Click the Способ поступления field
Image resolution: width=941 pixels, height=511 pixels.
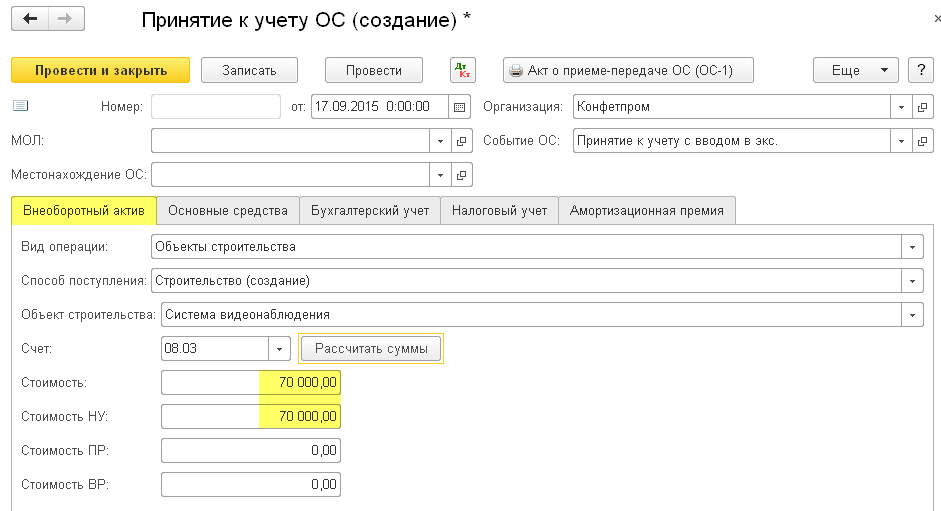[526, 281]
